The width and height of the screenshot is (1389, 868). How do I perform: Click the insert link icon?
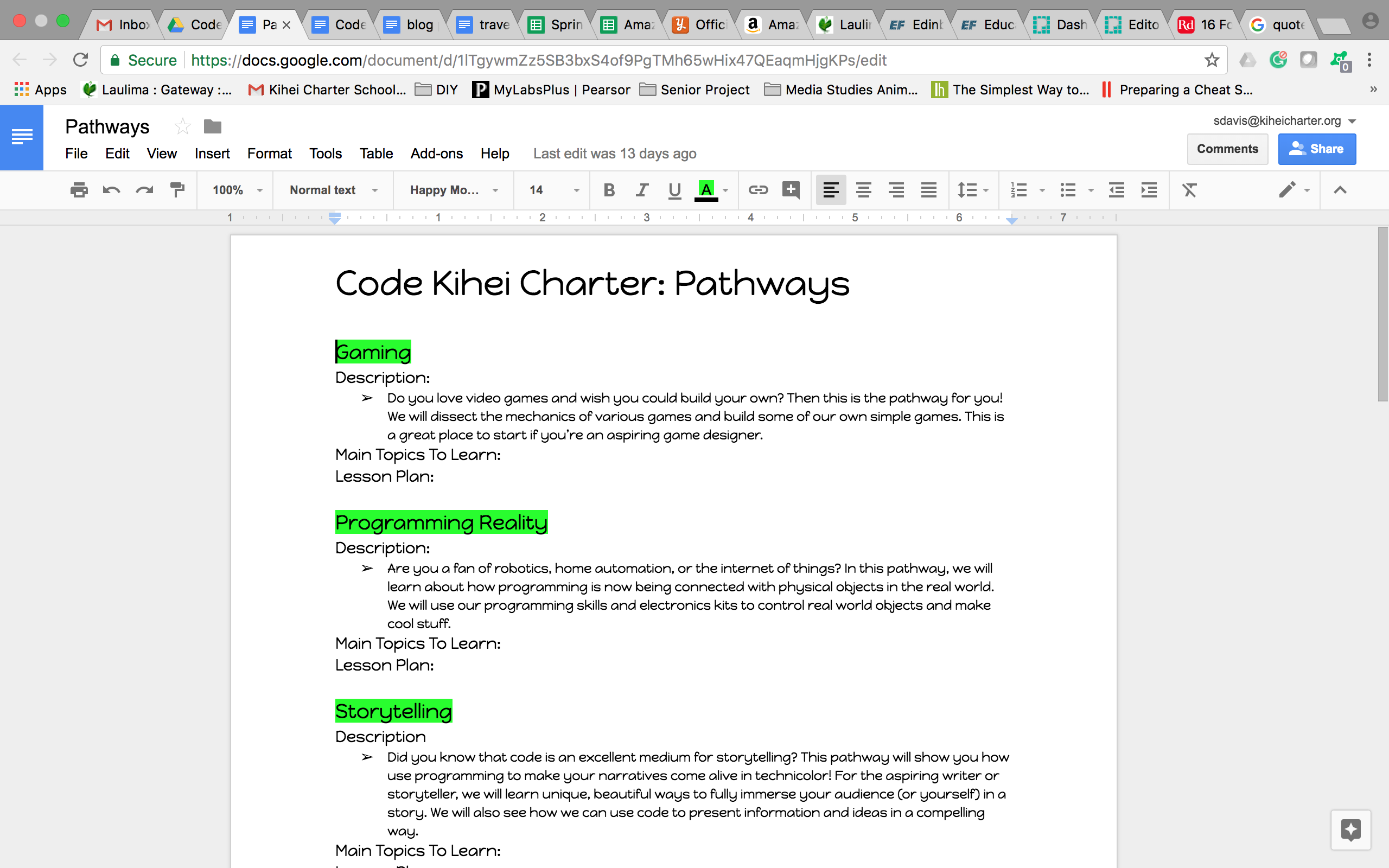(x=757, y=190)
